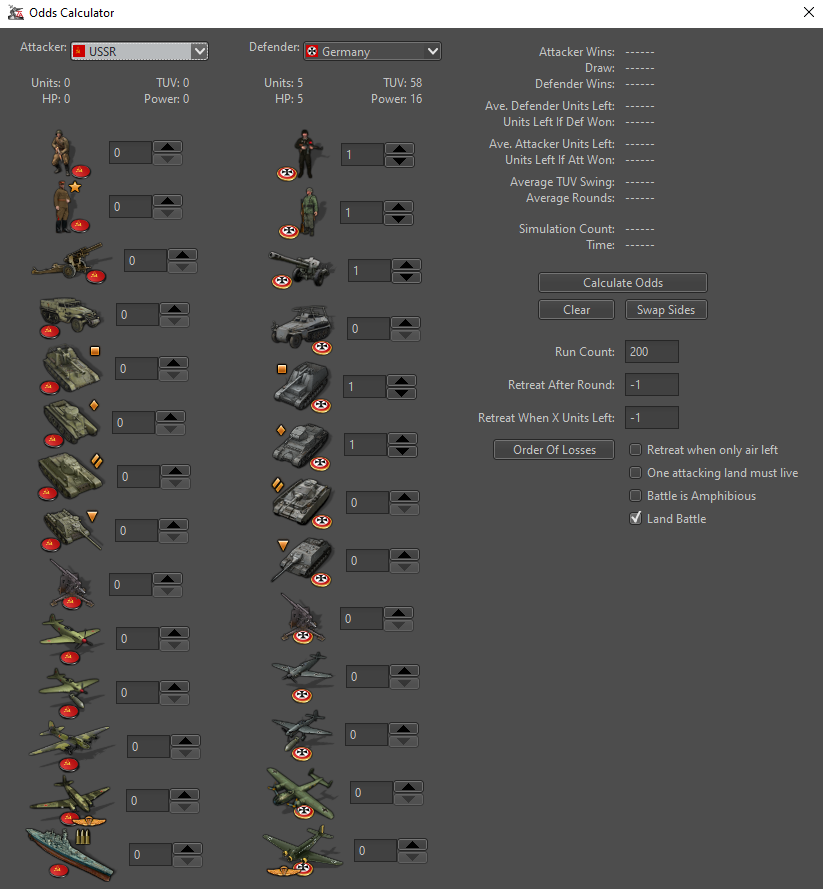Increase the German halftrack count

click(x=405, y=323)
